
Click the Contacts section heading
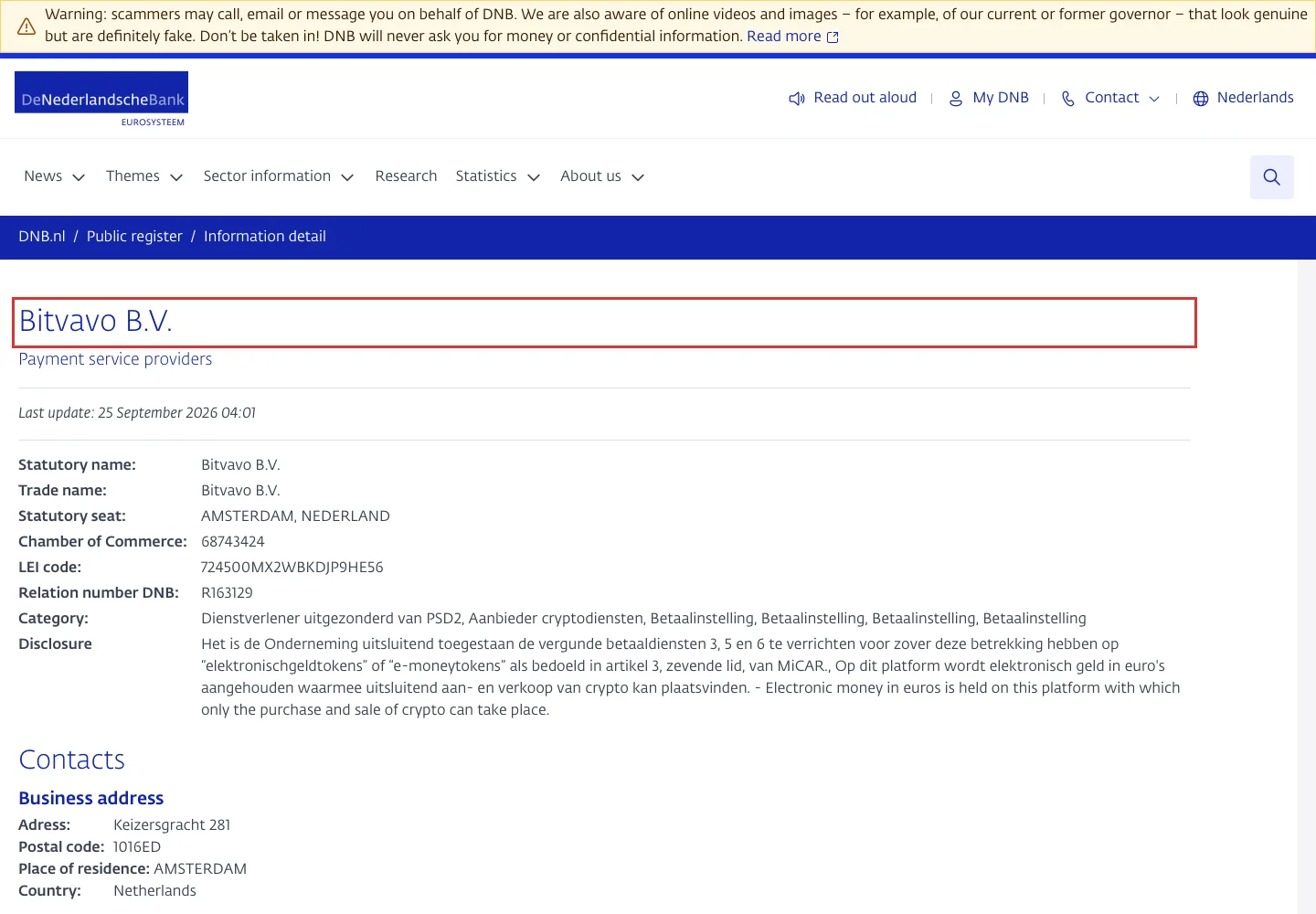coord(72,760)
